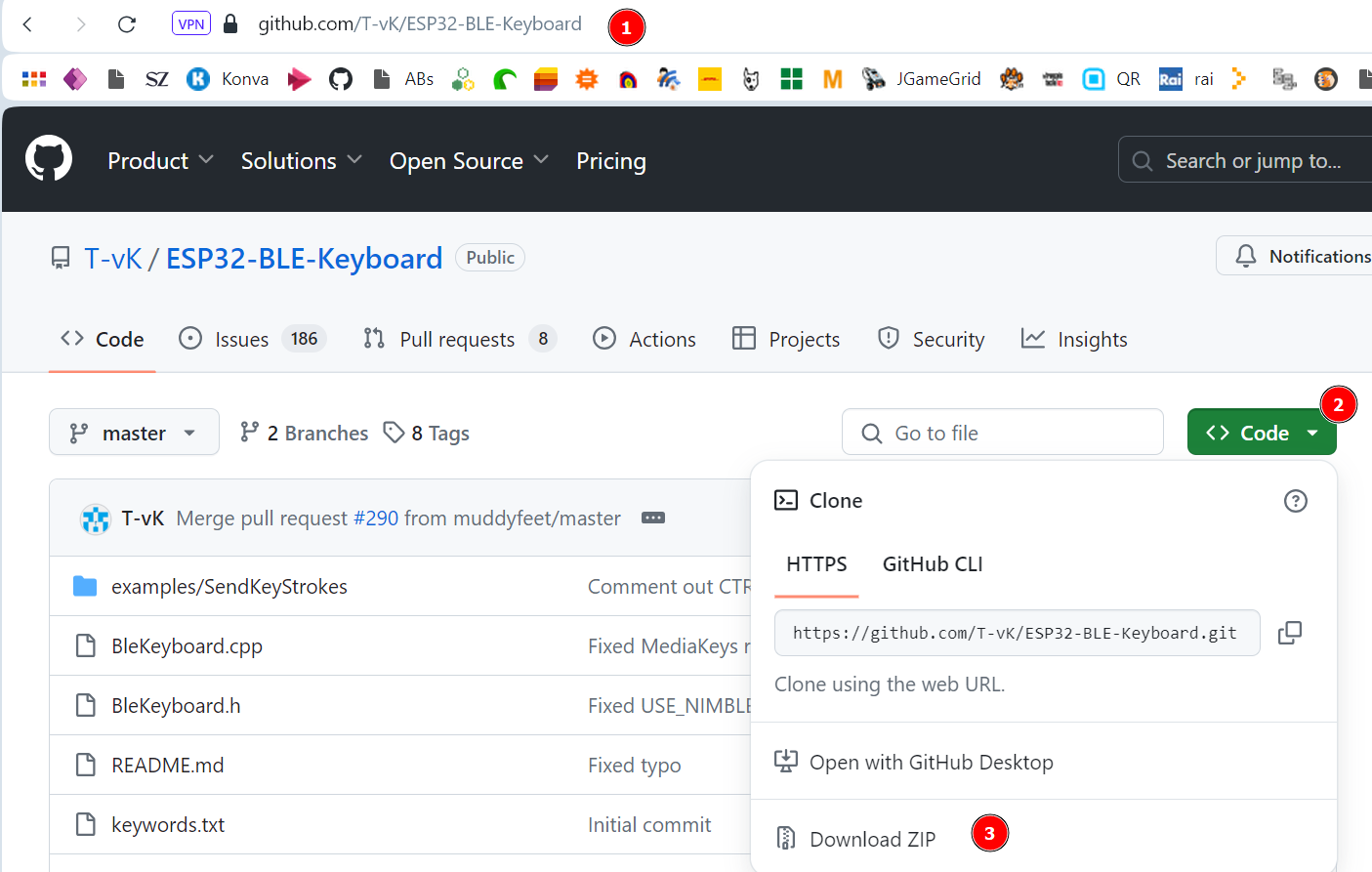
Task: Open the T-vK owner profile link
Action: (x=113, y=258)
